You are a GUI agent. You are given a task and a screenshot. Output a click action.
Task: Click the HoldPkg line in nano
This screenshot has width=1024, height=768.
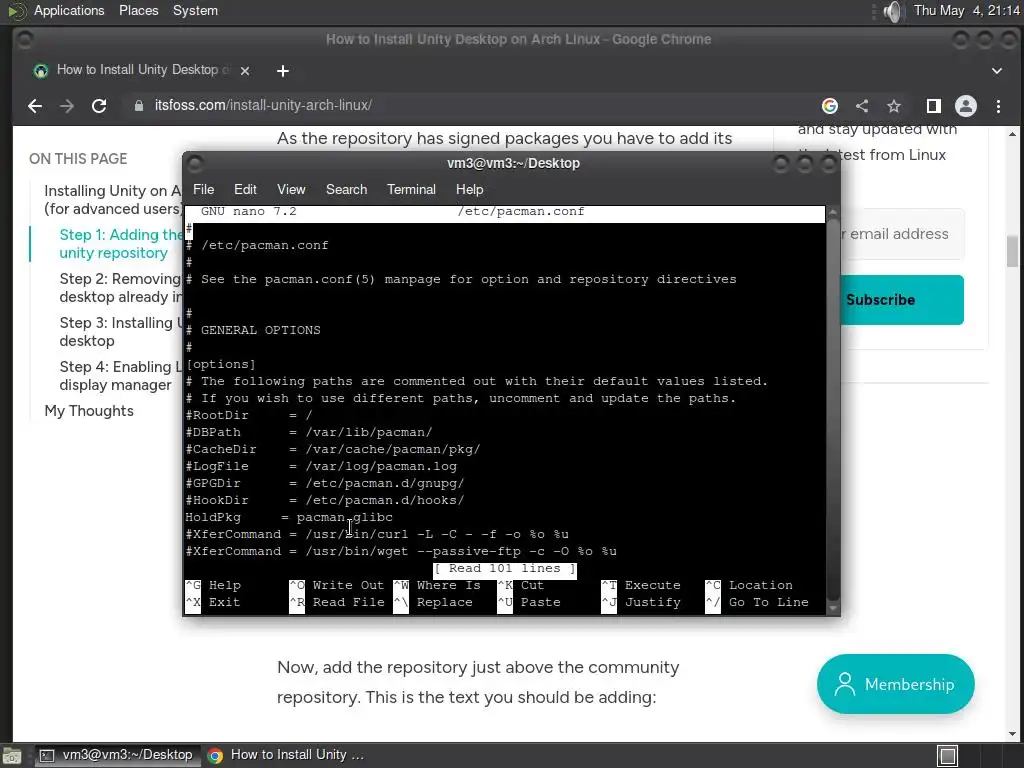[x=289, y=517]
